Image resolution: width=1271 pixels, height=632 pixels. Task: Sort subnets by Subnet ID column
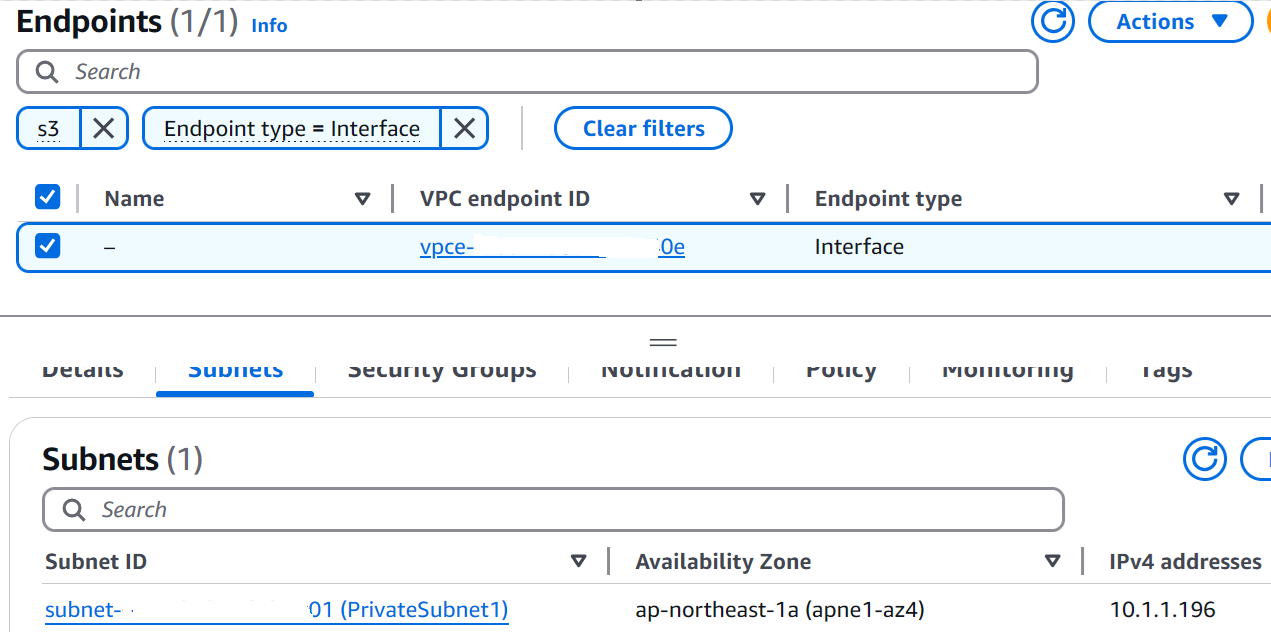tap(578, 561)
